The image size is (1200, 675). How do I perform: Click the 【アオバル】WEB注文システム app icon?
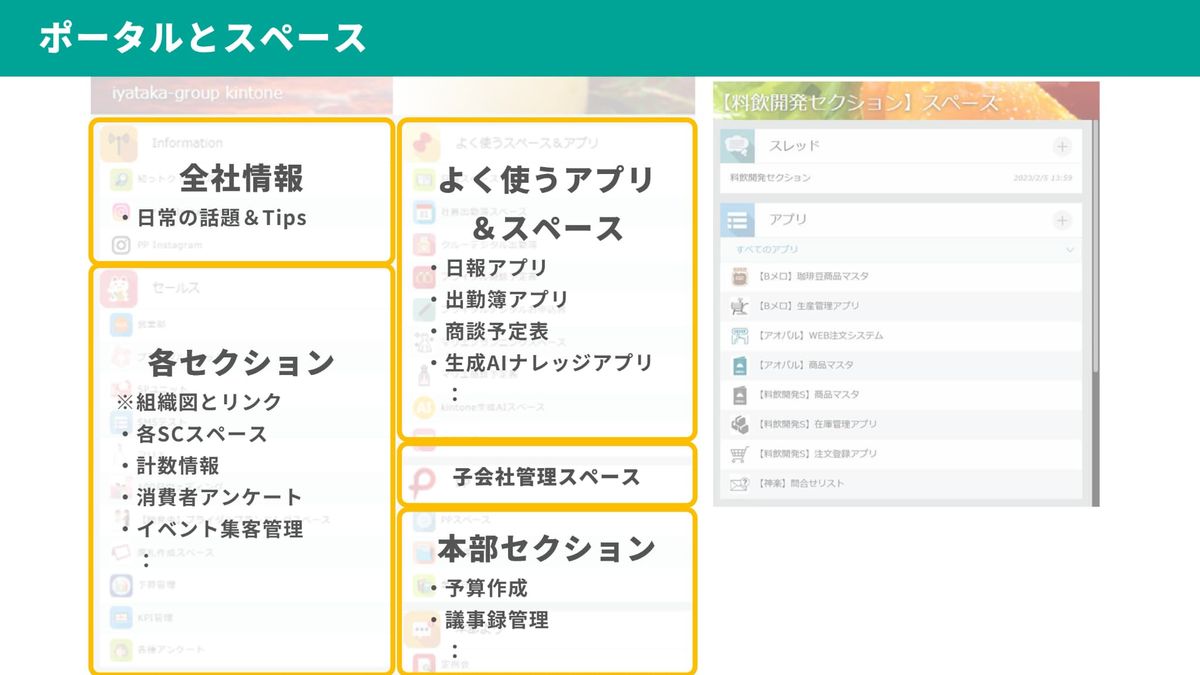coord(740,335)
